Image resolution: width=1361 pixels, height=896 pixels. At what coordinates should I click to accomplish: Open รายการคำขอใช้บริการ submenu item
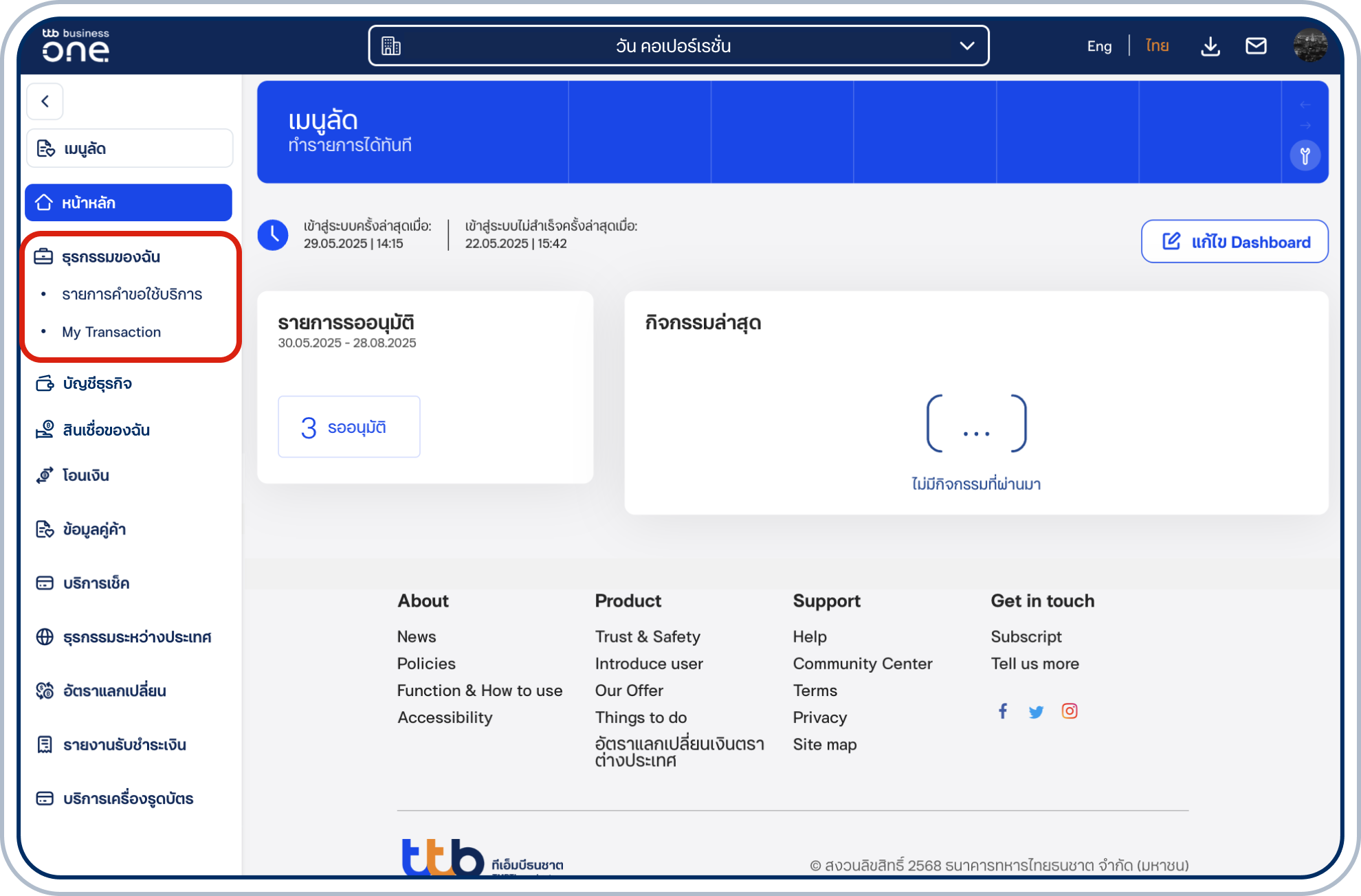click(x=132, y=295)
